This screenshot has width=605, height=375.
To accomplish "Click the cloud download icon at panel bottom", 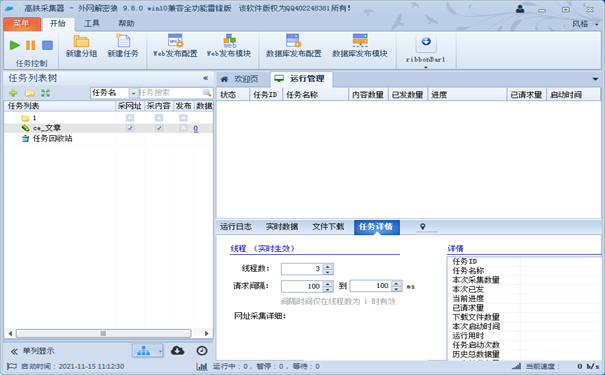I will (177, 350).
